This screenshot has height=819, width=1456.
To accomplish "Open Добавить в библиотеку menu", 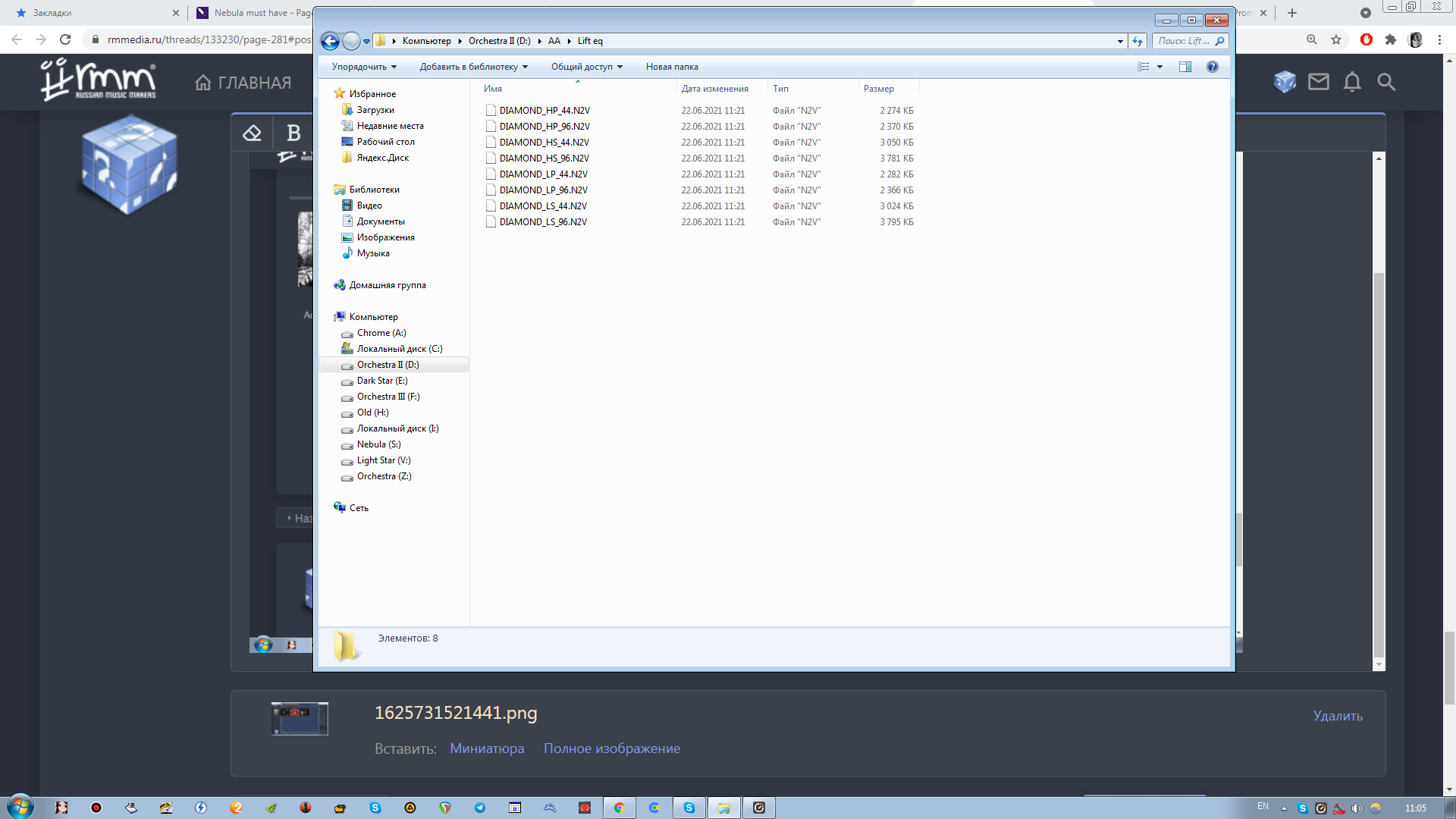I will pyautogui.click(x=473, y=67).
